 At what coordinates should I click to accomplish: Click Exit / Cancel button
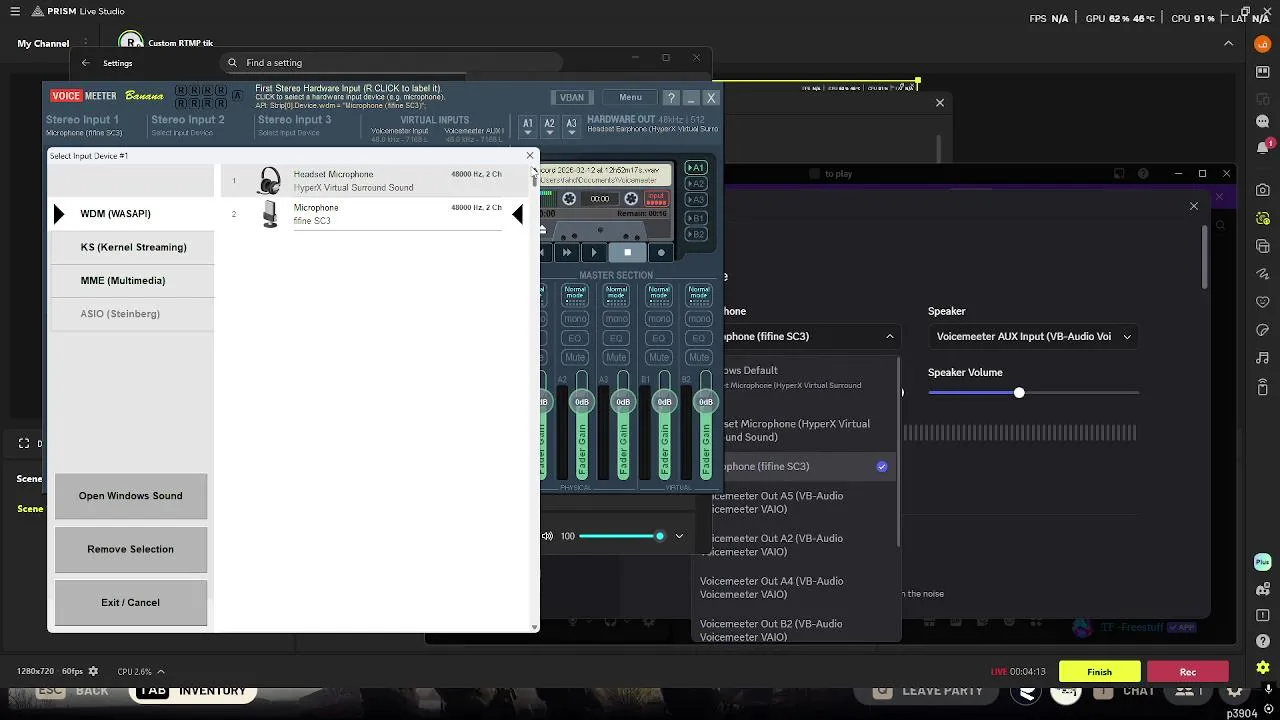click(x=131, y=602)
